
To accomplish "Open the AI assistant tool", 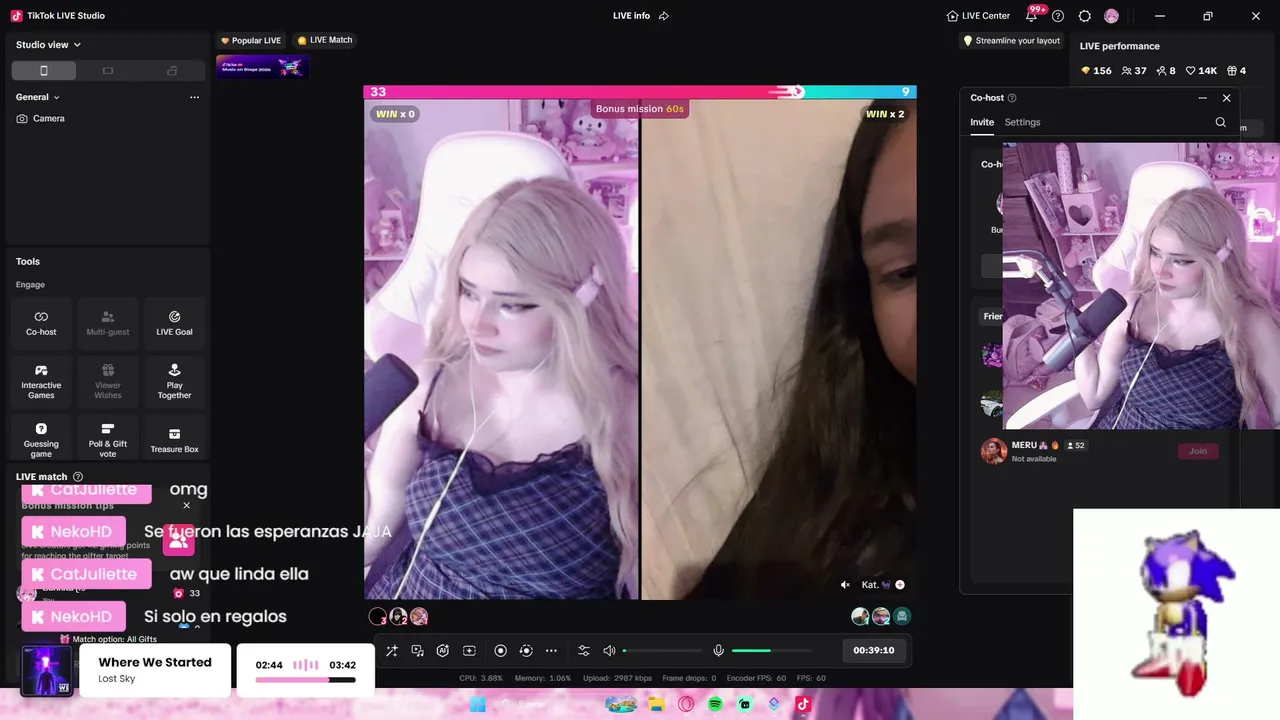I will 443,651.
